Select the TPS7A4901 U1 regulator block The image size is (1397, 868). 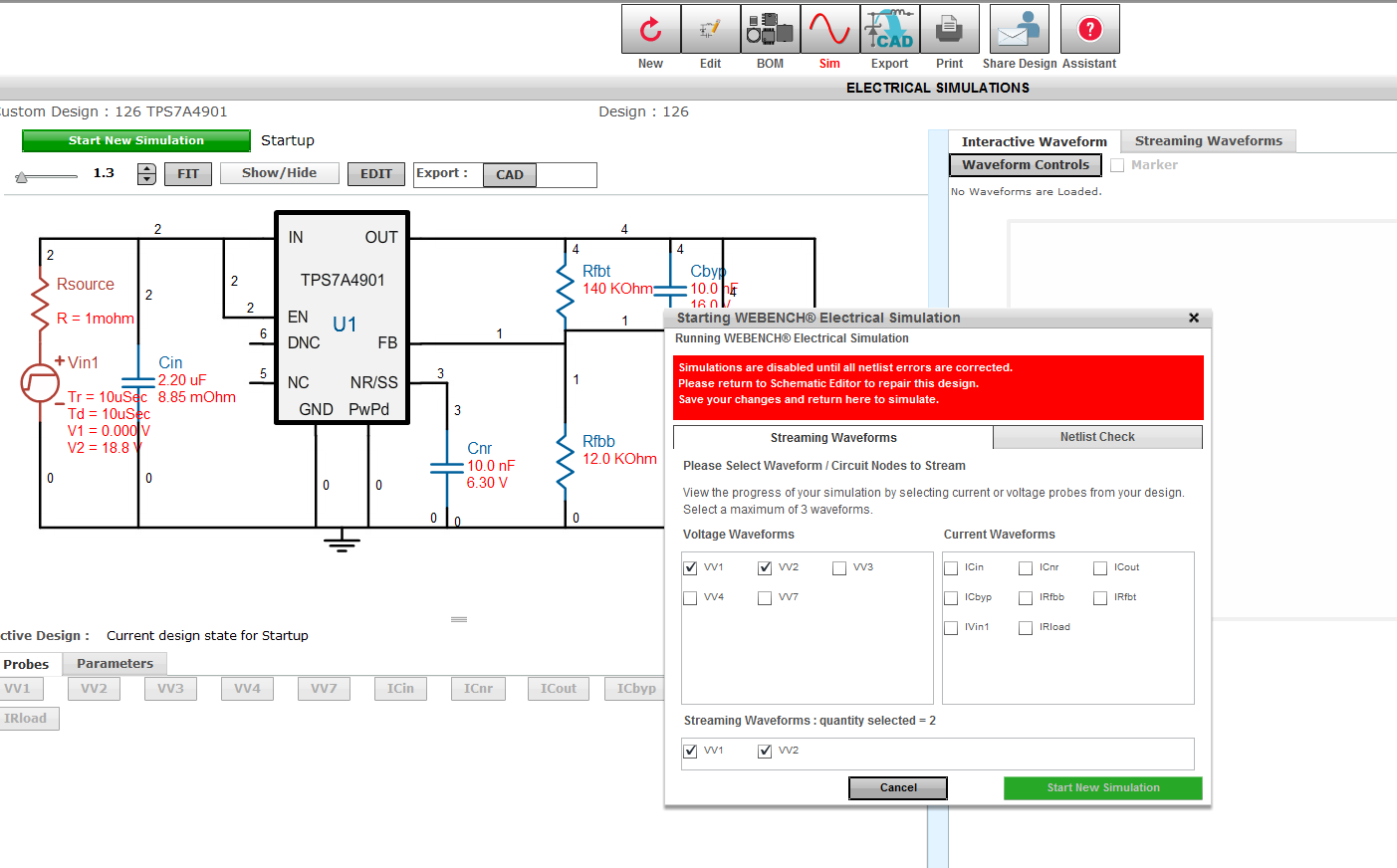click(x=343, y=318)
